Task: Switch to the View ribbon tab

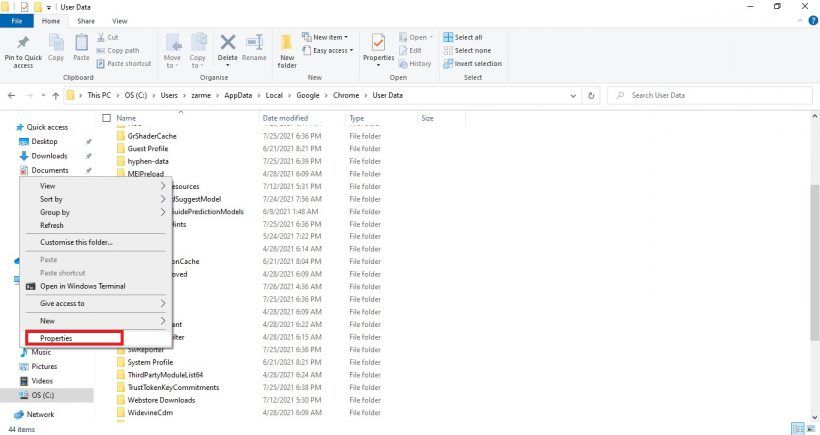Action: coord(120,20)
